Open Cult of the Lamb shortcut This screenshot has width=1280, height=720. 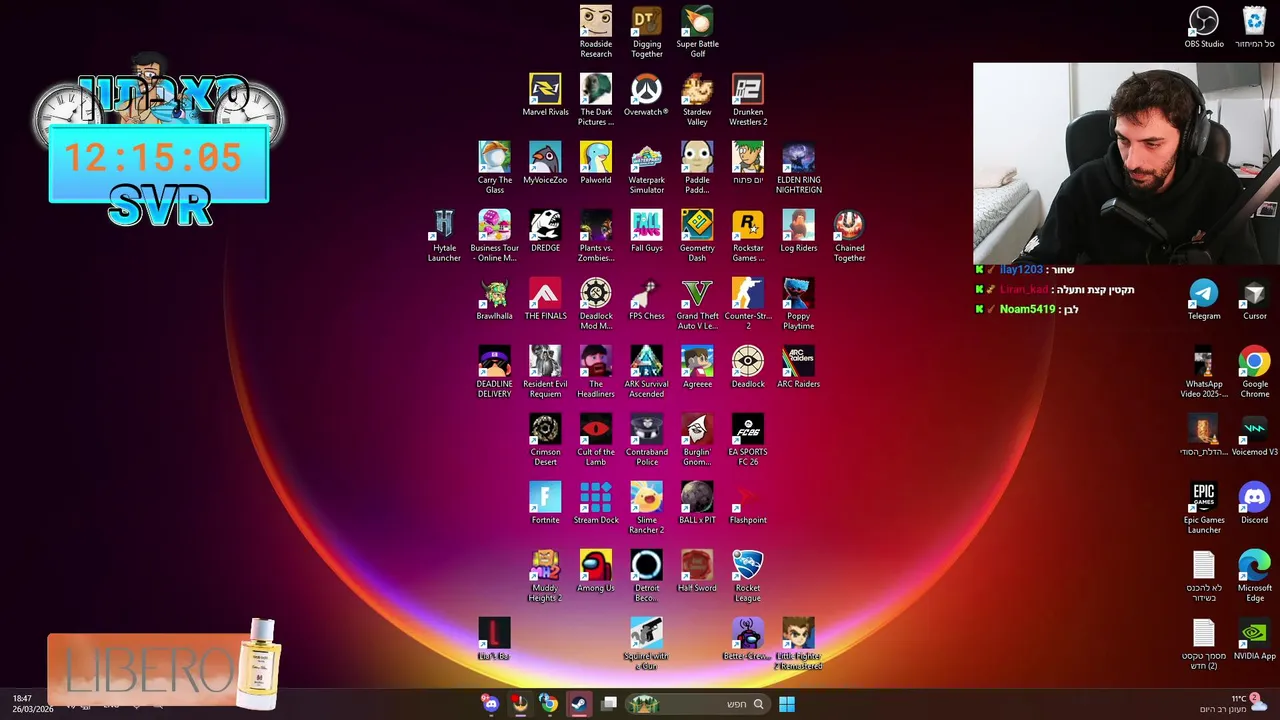point(596,440)
